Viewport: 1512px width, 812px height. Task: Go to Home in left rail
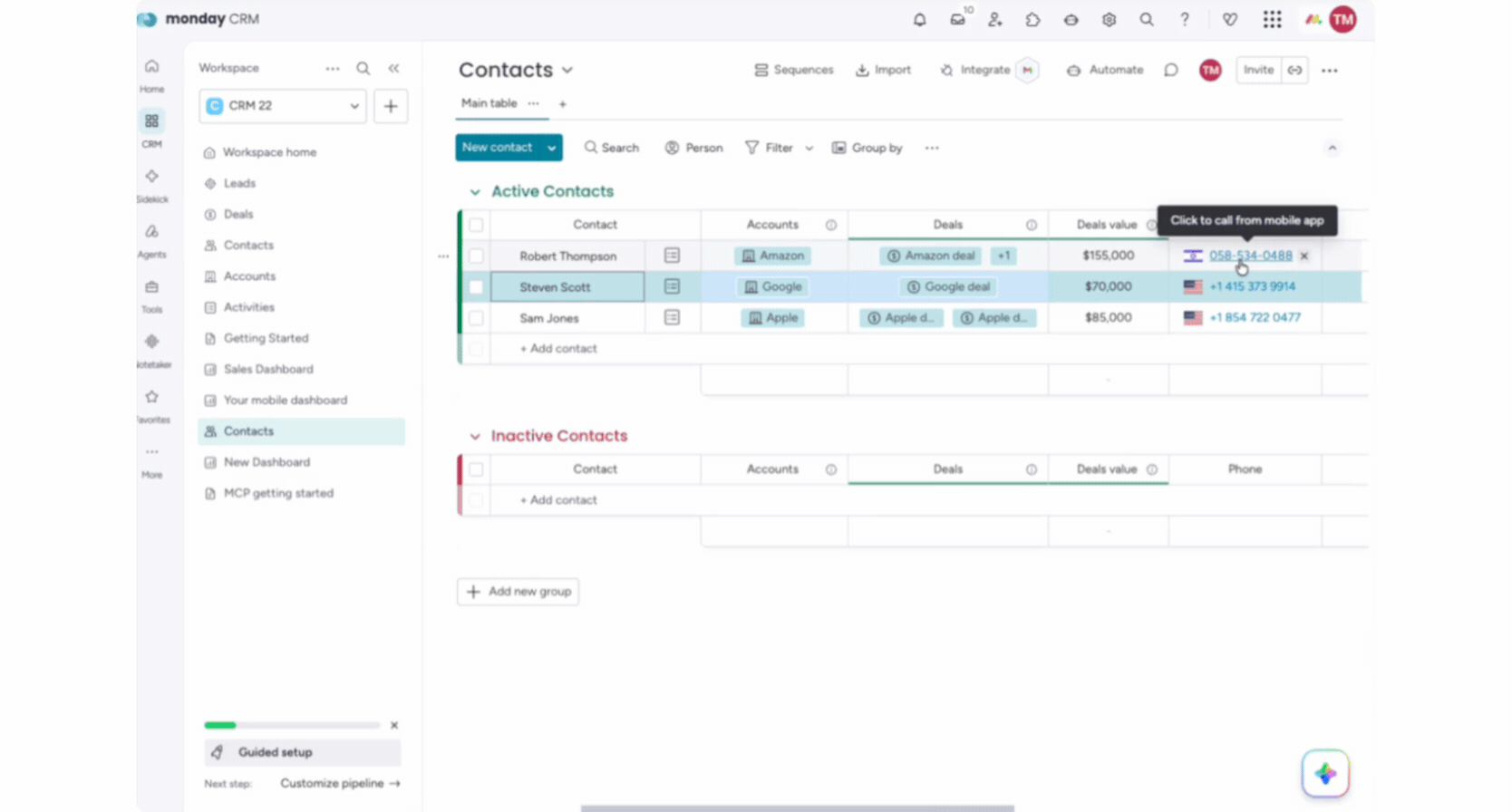152,74
